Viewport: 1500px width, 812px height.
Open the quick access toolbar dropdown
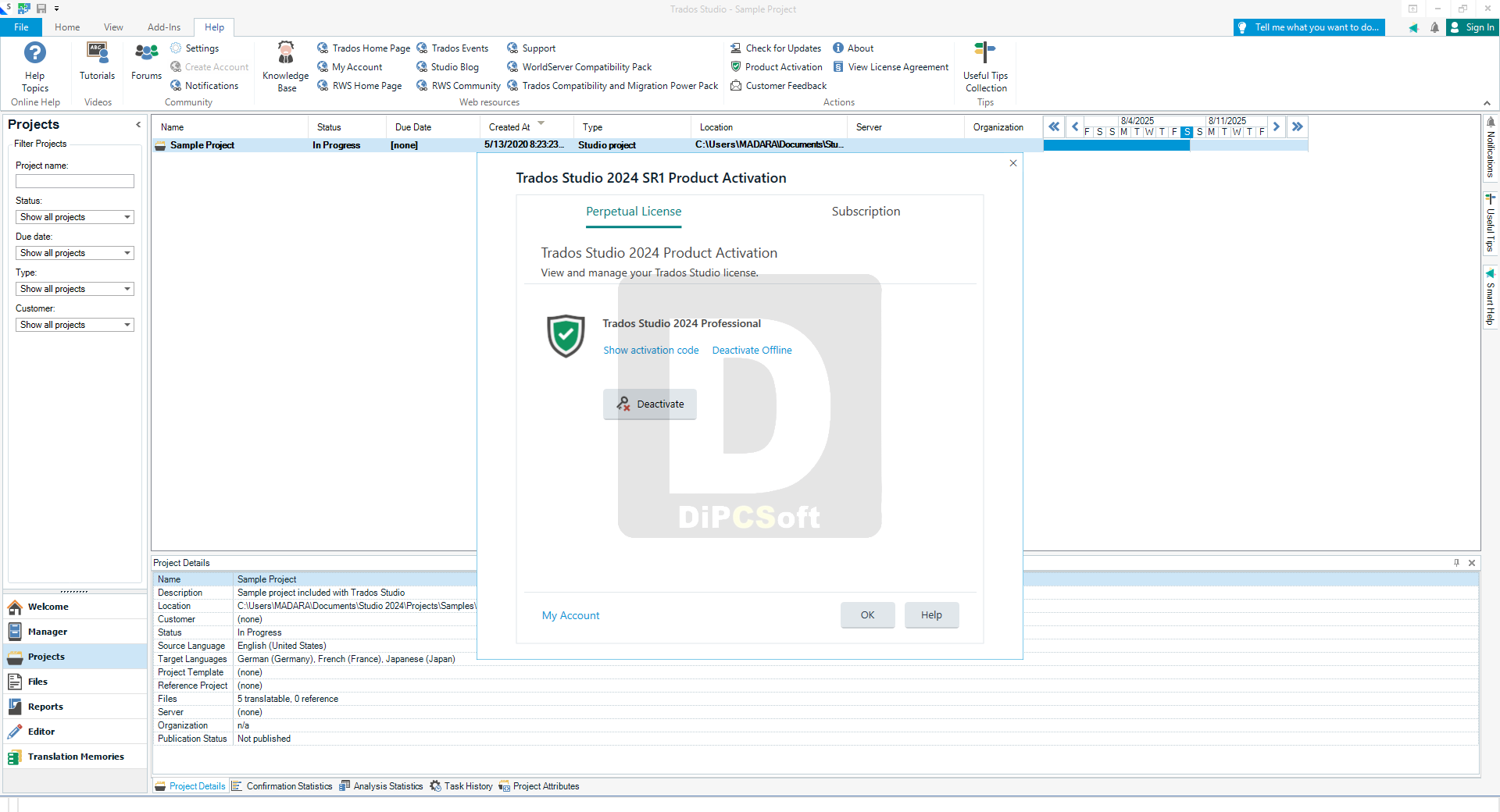point(56,9)
